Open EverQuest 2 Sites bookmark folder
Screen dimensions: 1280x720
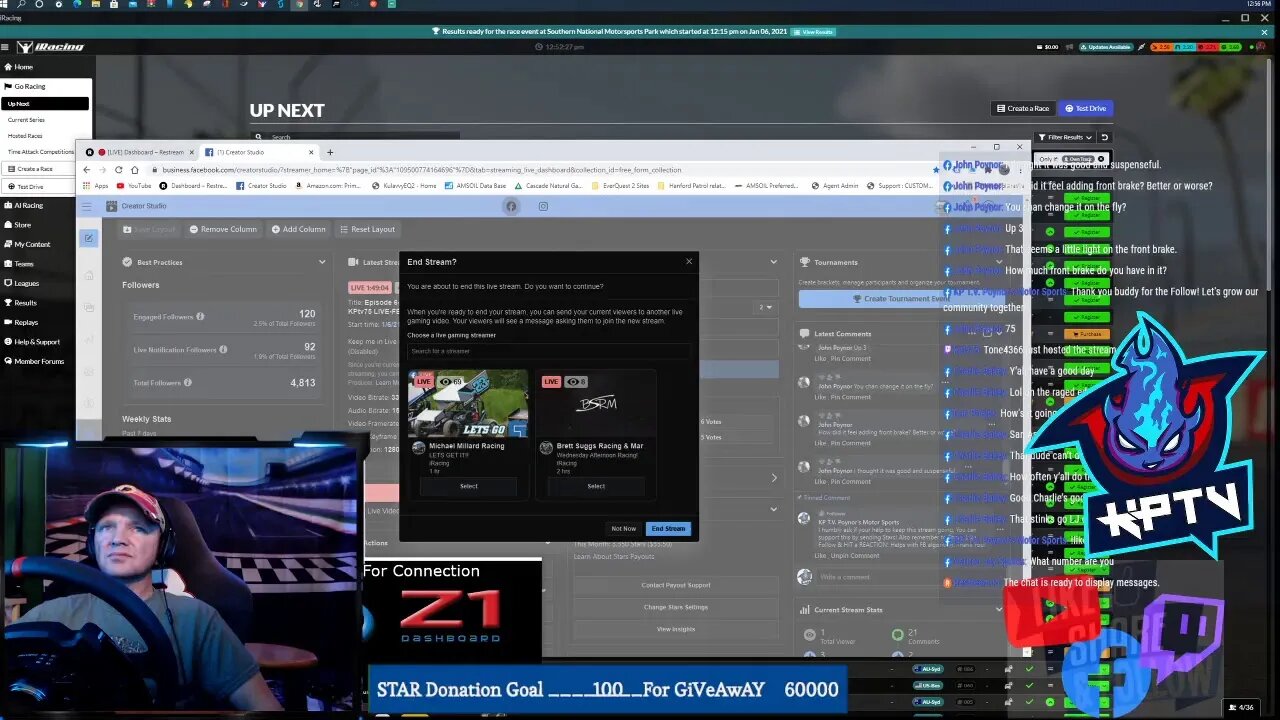pos(620,185)
